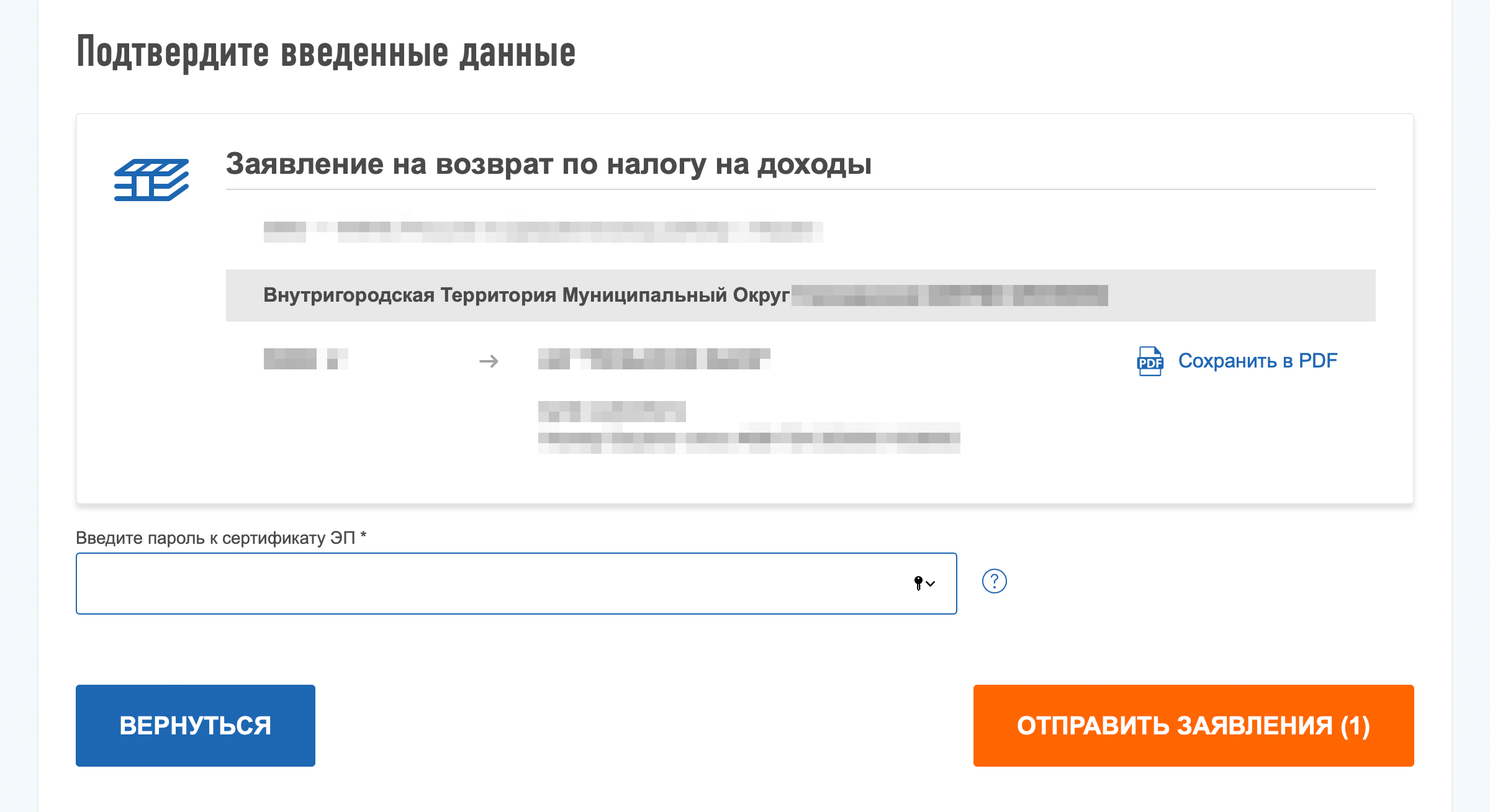Go back with the ВЕРНУТЬСЯ button
This screenshot has height=812, width=1490.
click(x=196, y=725)
